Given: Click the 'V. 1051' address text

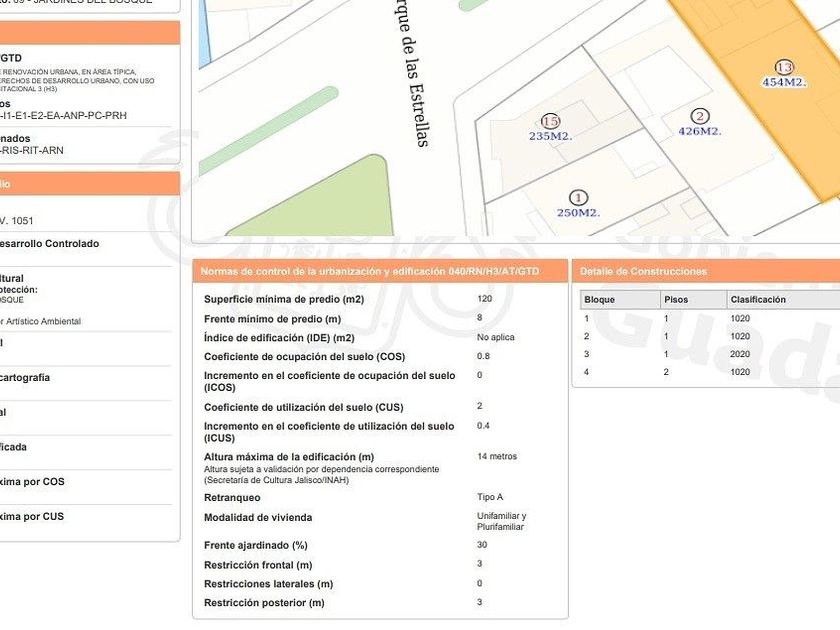Looking at the screenshot, I should click(x=17, y=221).
